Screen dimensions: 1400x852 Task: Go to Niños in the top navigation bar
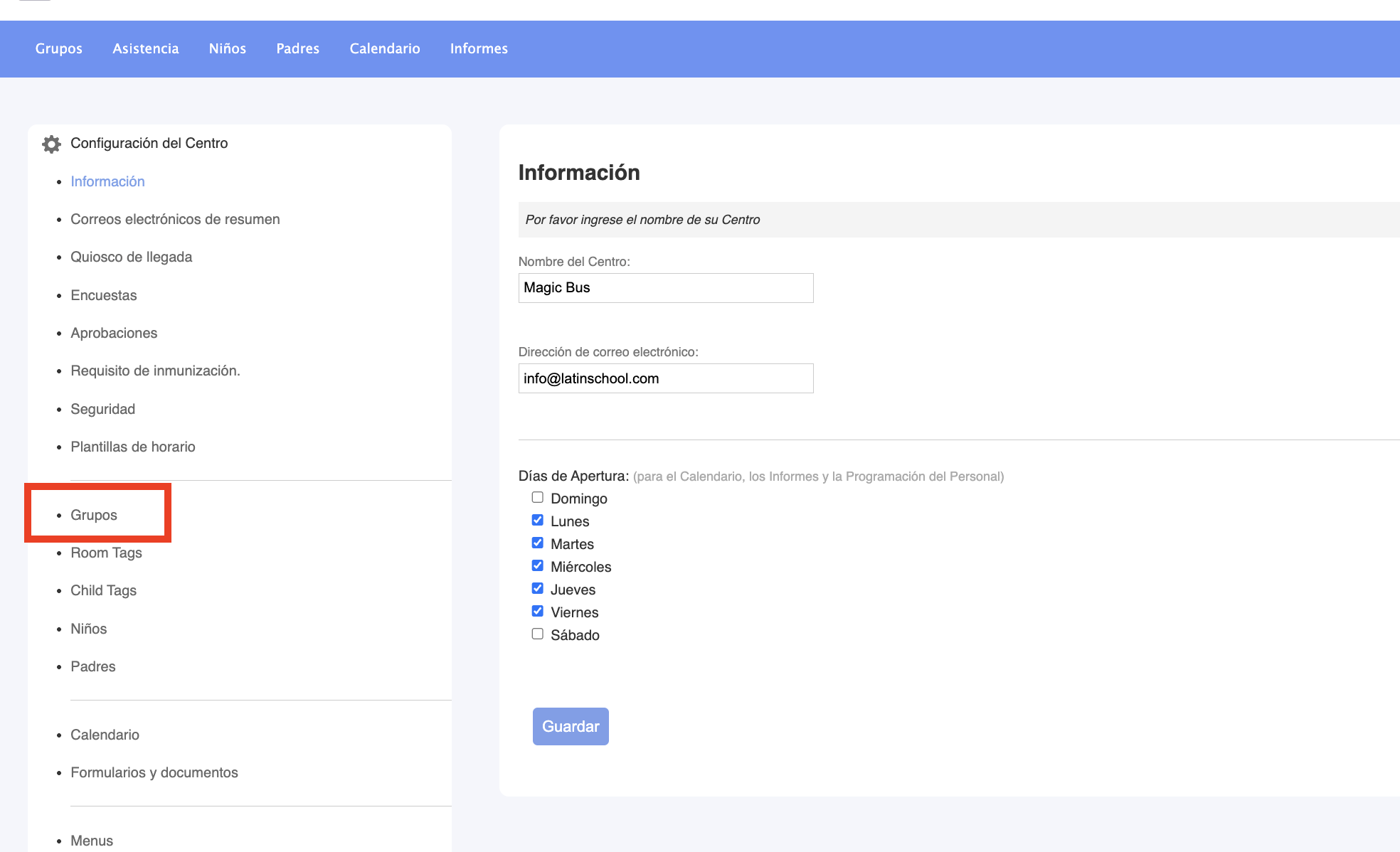point(228,48)
